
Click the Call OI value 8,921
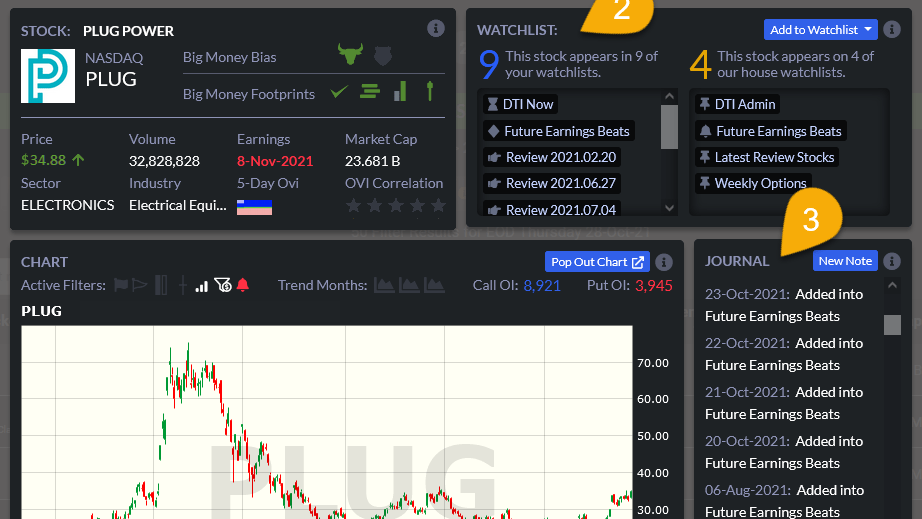pyautogui.click(x=542, y=286)
